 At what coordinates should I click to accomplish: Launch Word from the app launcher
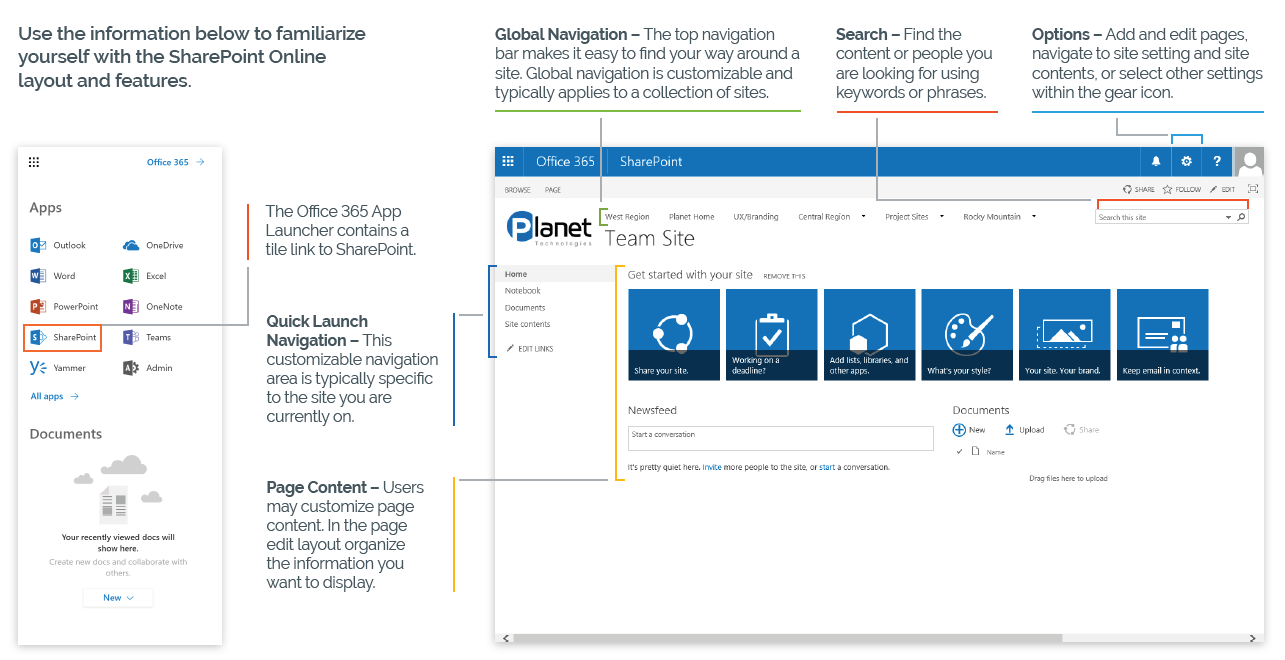[x=53, y=276]
